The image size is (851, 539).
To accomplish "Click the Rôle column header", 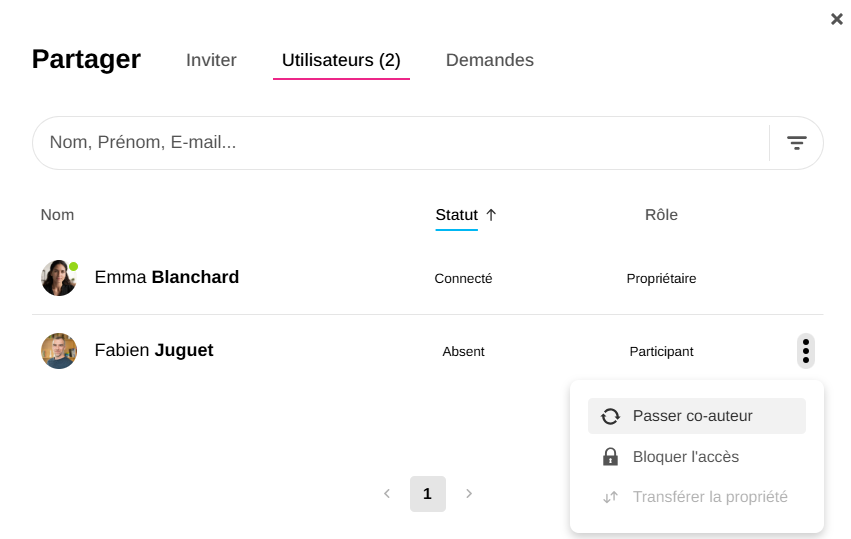I will (x=661, y=215).
